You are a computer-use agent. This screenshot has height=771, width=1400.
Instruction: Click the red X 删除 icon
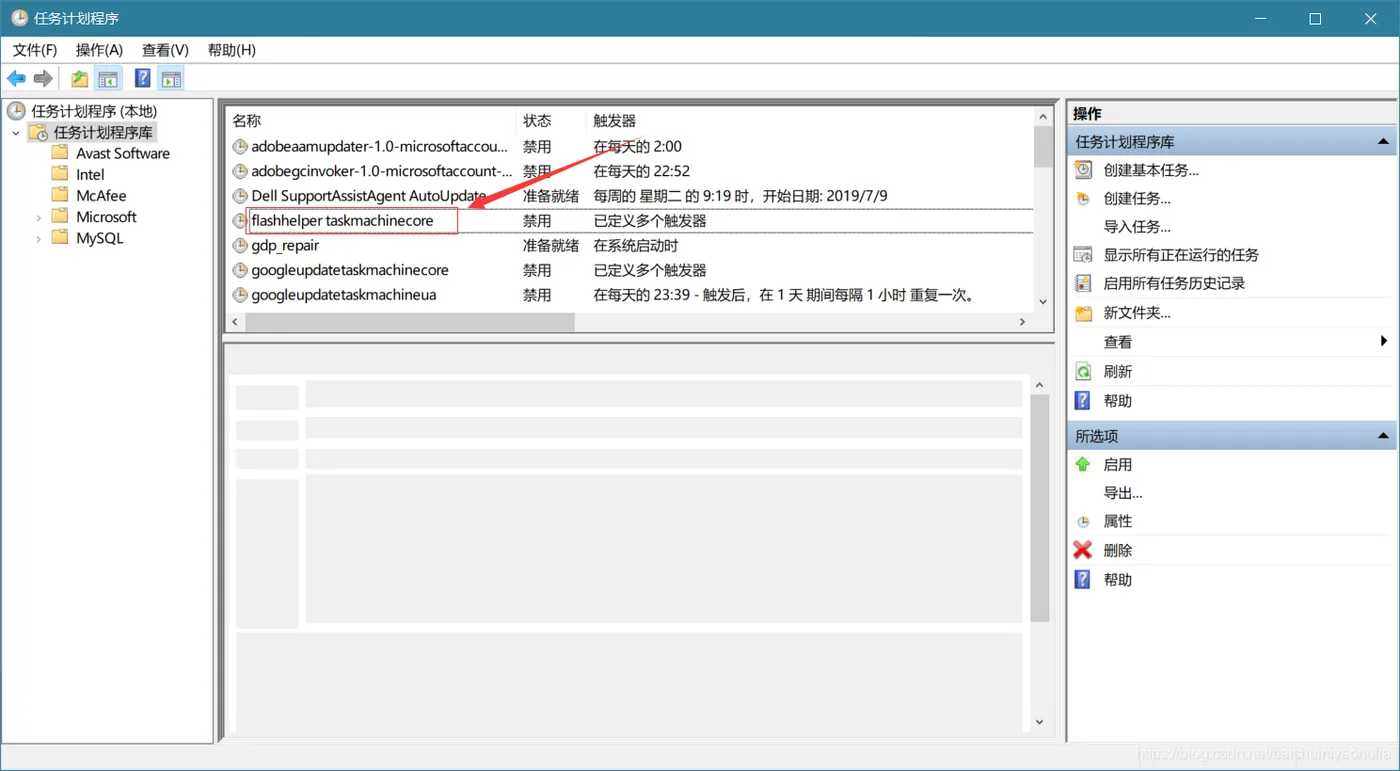1083,550
